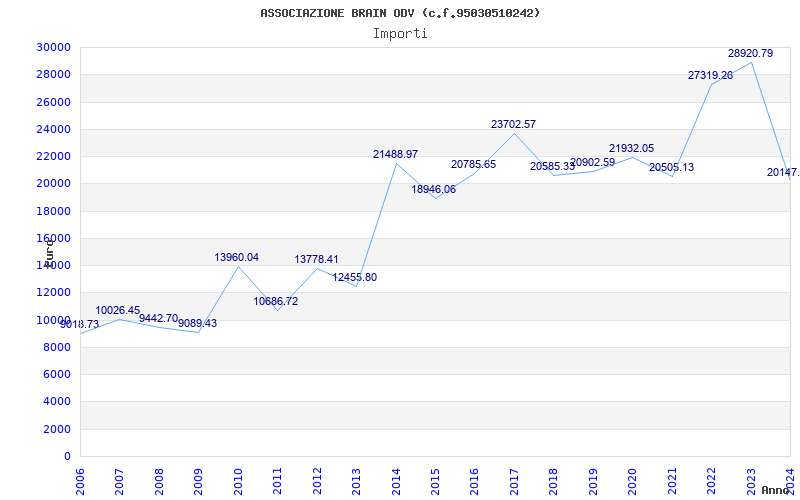The height and width of the screenshot is (500, 800).
Task: Click the 2008 year label
Action: click(x=159, y=480)
